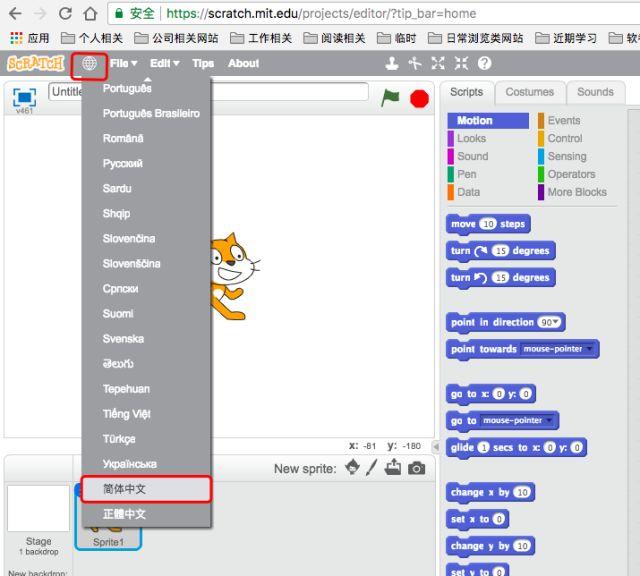Switch to the Costumes tab
Image resolution: width=640 pixels, height=576 pixels.
(529, 92)
